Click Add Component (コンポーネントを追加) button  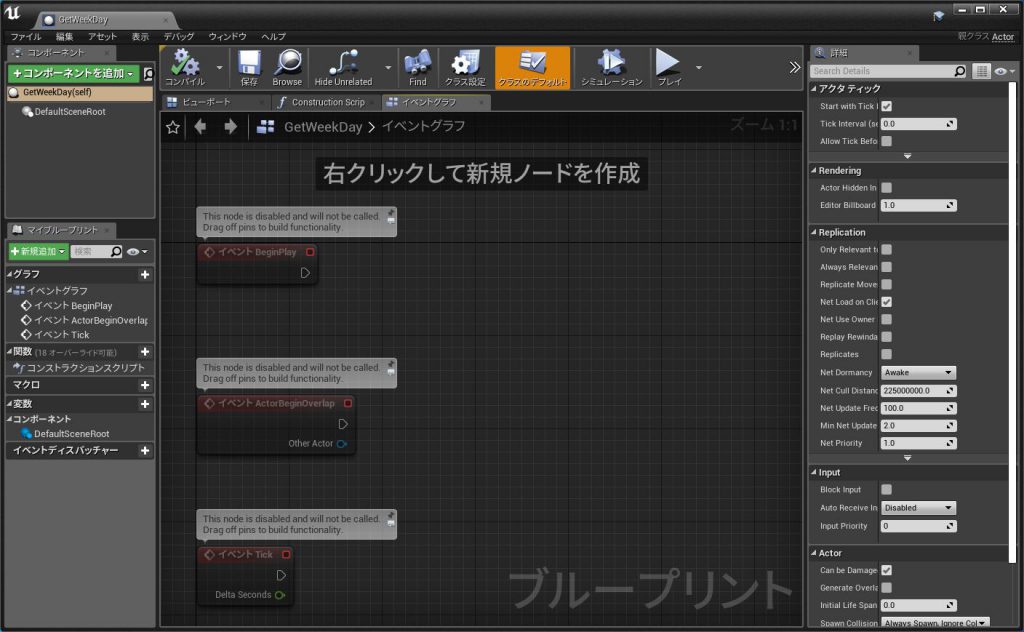coord(73,74)
